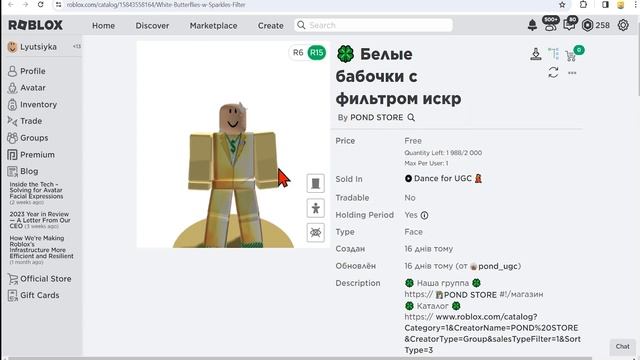
Task: Click the Free price value
Action: click(413, 141)
